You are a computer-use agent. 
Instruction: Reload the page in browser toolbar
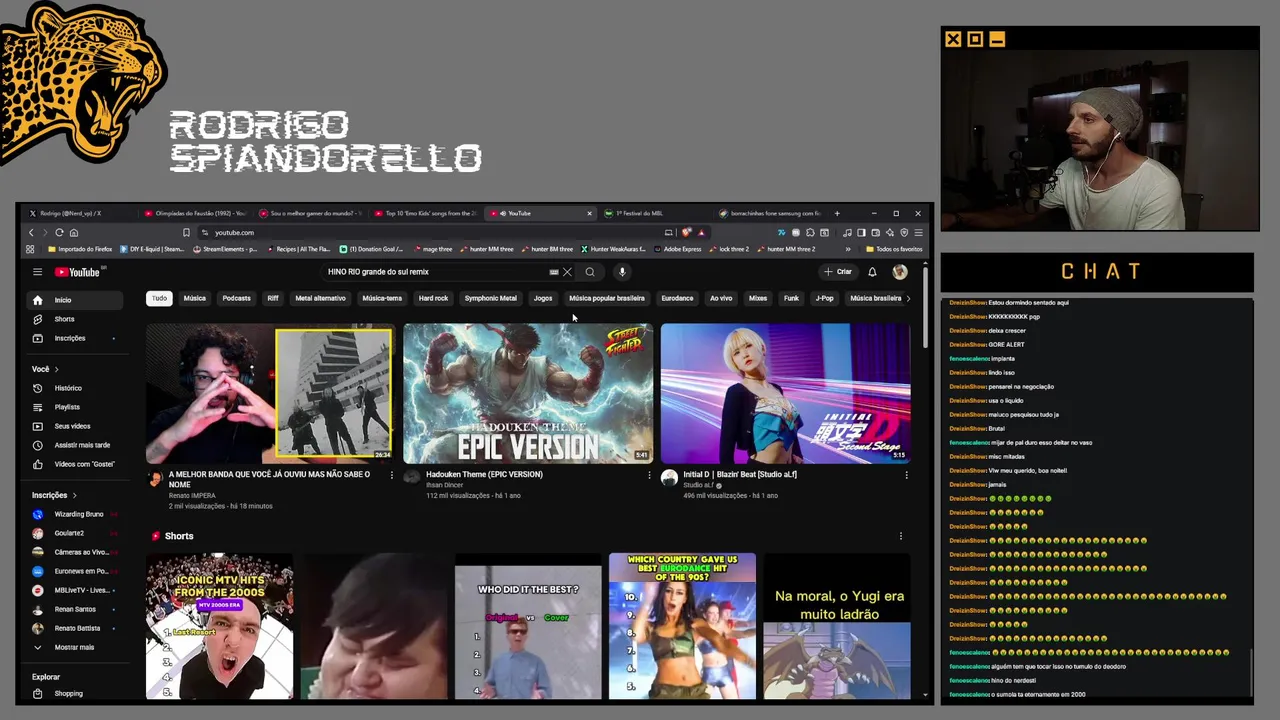[x=59, y=232]
